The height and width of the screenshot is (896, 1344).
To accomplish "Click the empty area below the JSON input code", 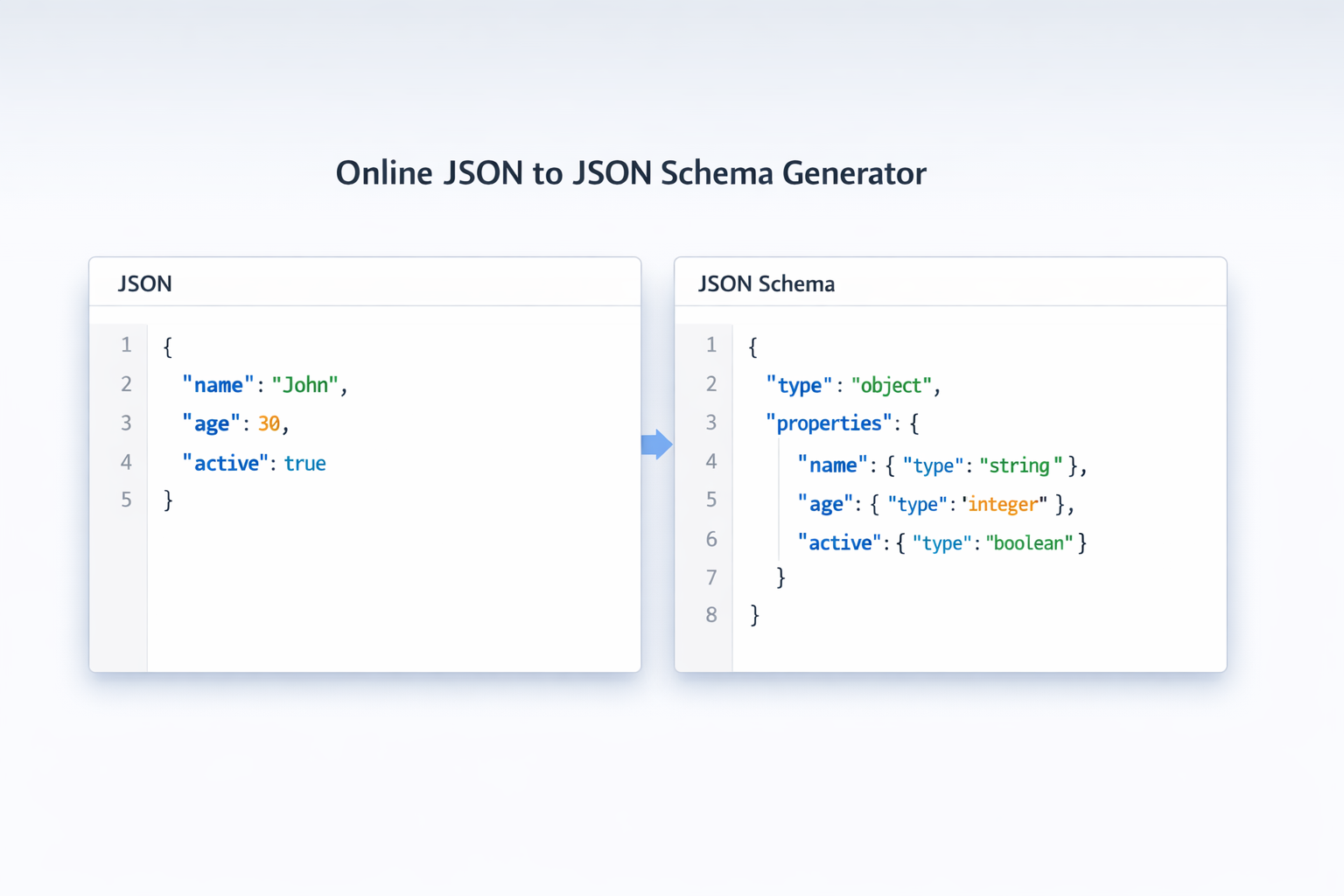I will pyautogui.click(x=394, y=595).
